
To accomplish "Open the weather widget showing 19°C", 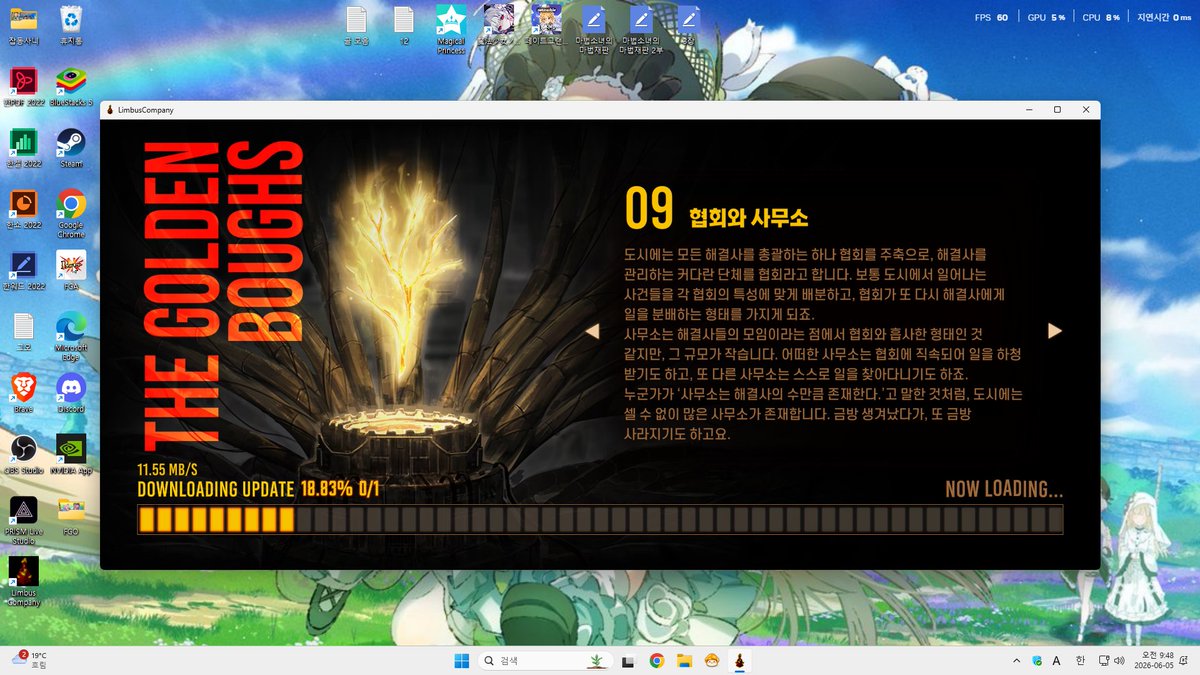I will click(x=29, y=660).
